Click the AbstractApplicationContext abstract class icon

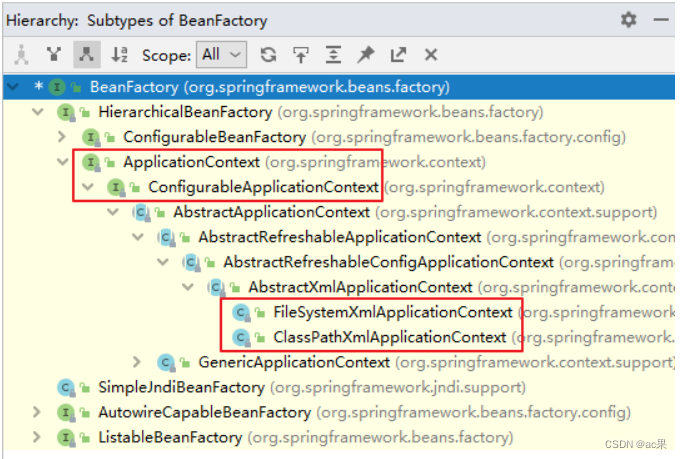tap(141, 212)
